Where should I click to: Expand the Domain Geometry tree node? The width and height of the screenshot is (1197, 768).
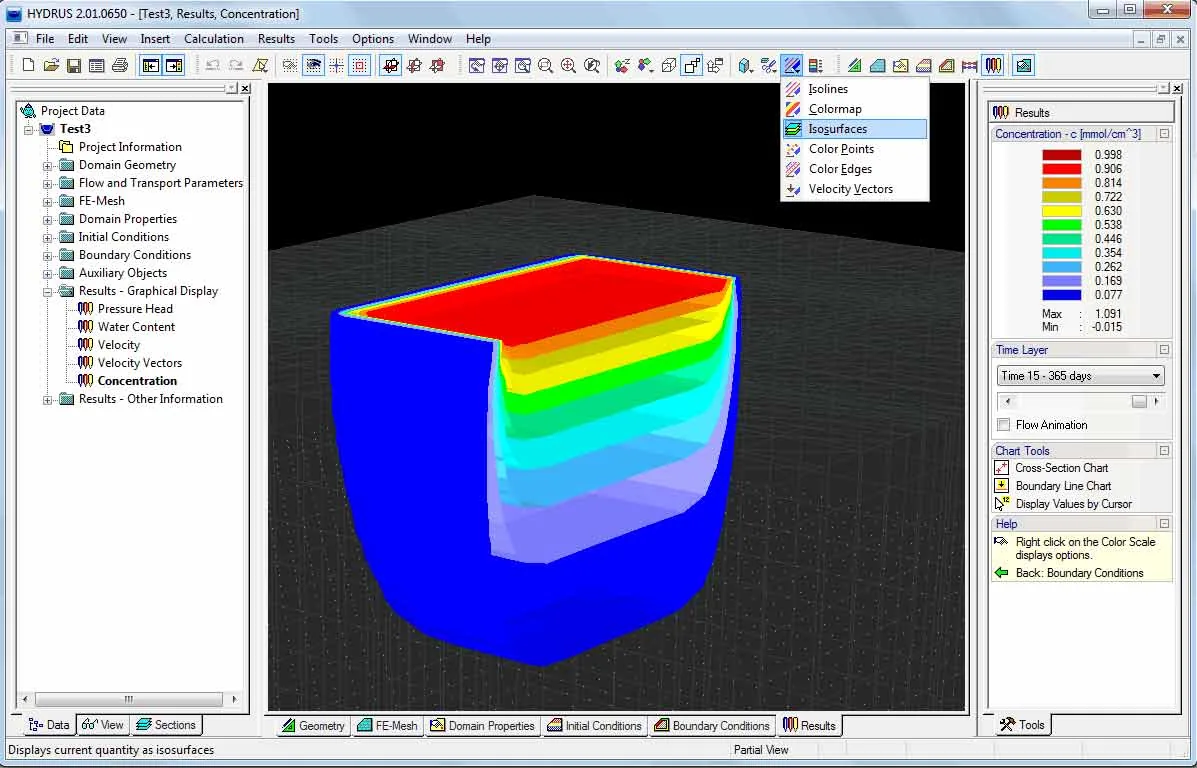click(47, 166)
